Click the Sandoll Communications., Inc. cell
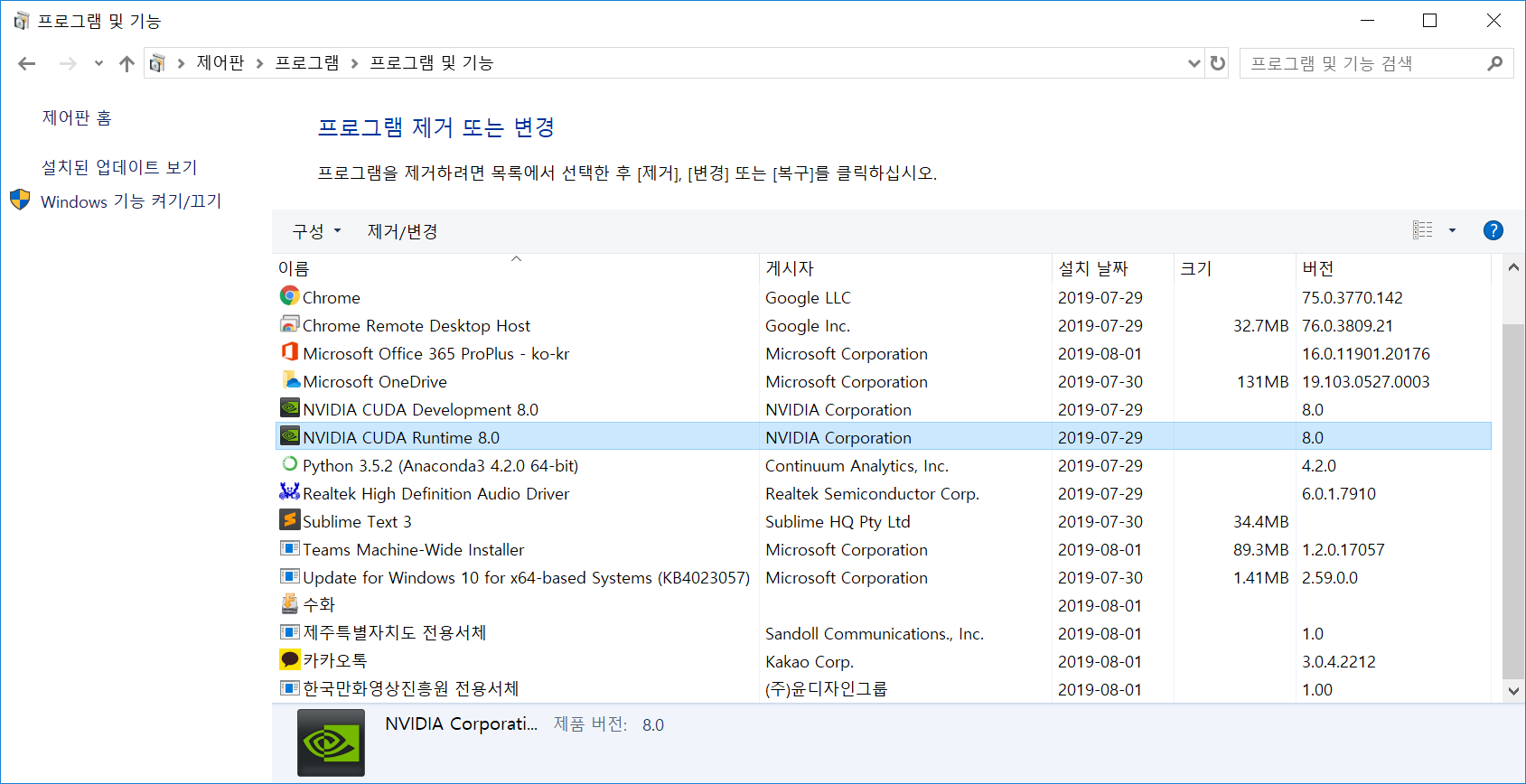Image resolution: width=1526 pixels, height=784 pixels. [x=875, y=633]
